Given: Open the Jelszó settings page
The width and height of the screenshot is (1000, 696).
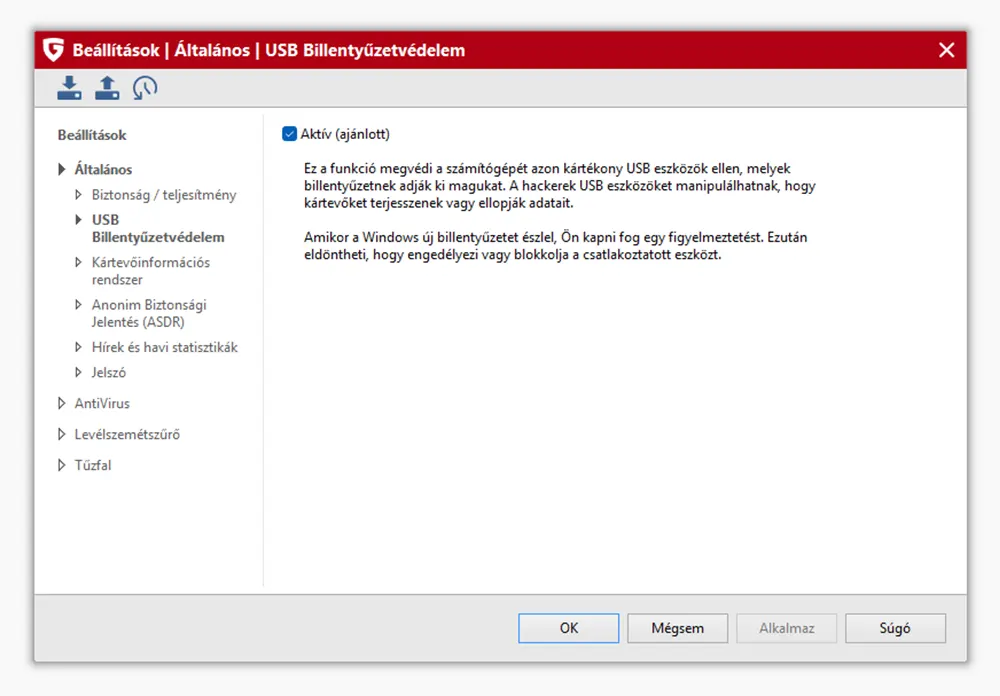Looking at the screenshot, I should (x=109, y=373).
